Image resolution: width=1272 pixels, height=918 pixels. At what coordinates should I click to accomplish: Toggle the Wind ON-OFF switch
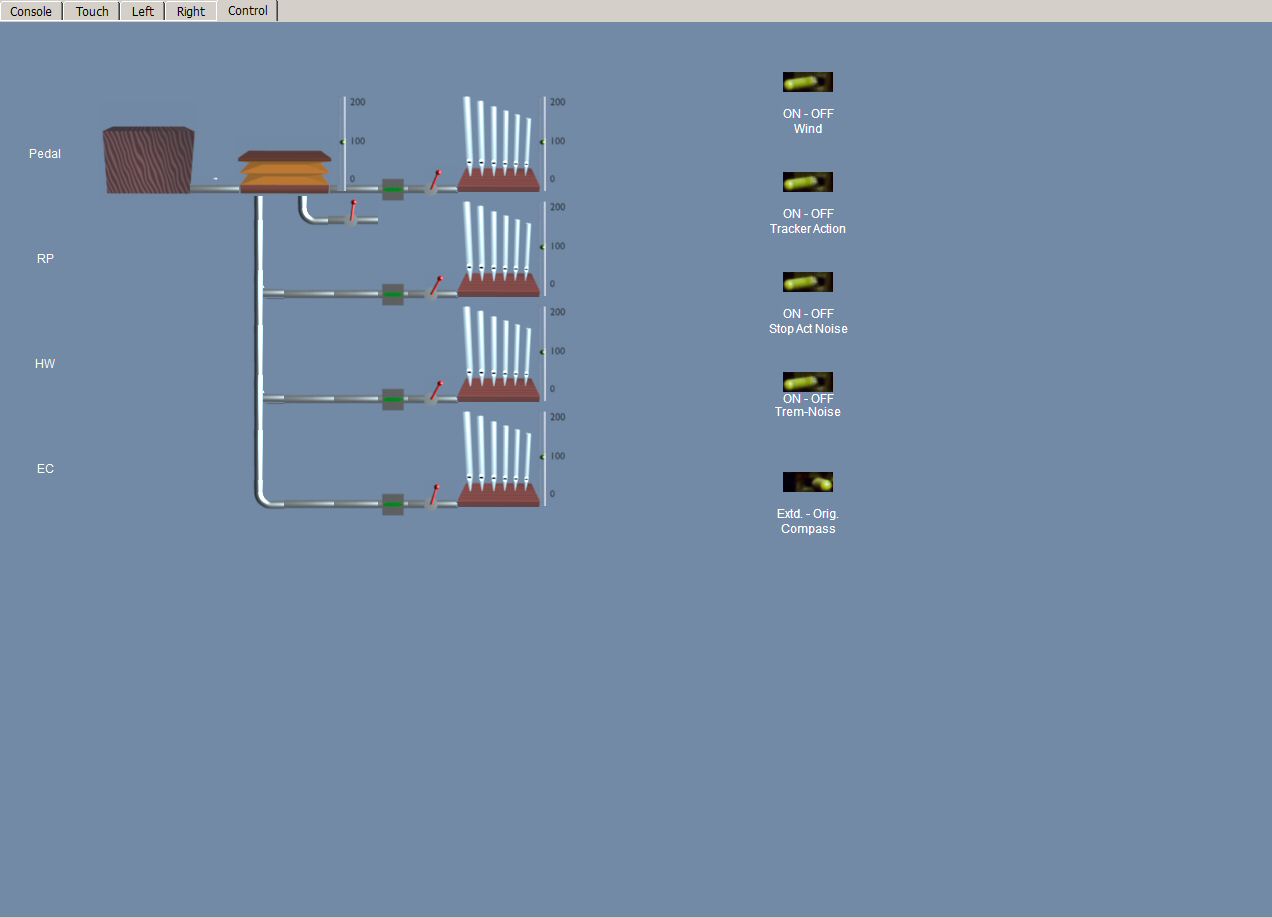pos(807,82)
